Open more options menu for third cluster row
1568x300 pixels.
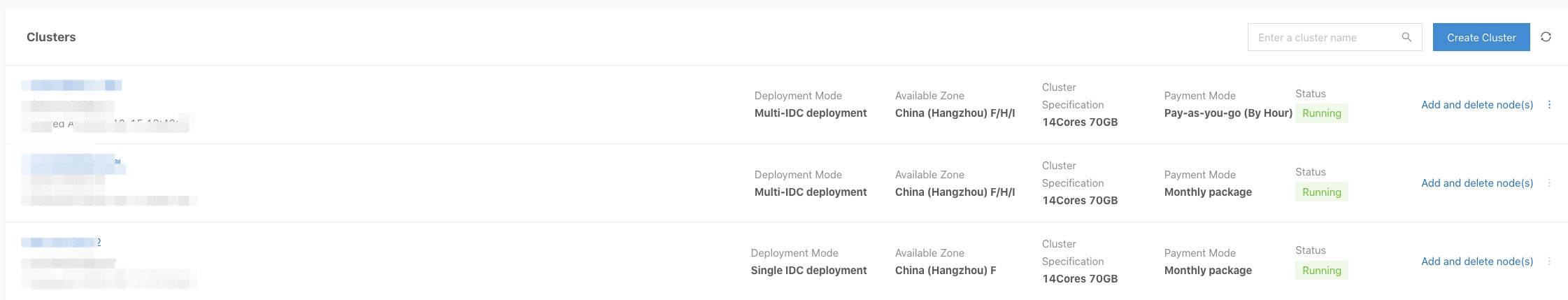pyautogui.click(x=1549, y=262)
